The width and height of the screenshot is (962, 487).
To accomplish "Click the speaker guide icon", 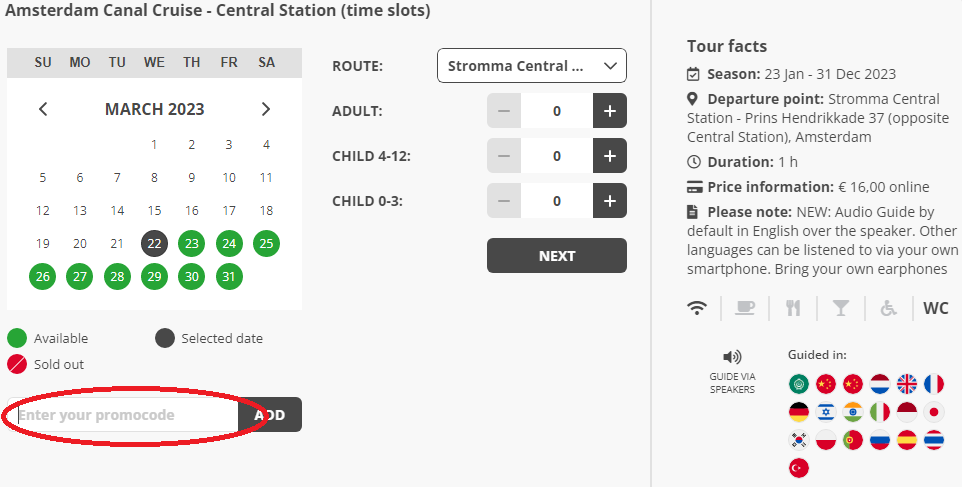I will pos(732,357).
